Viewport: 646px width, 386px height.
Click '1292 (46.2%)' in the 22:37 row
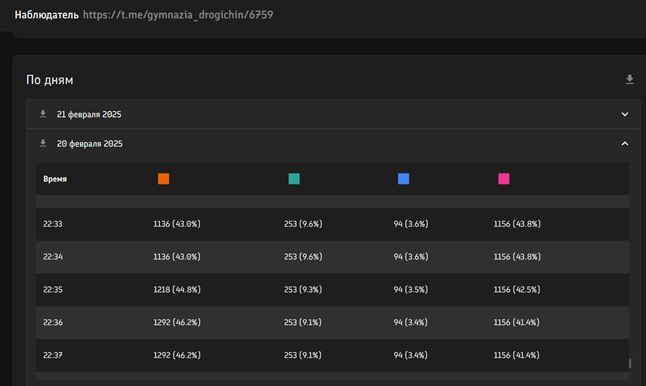tap(177, 355)
